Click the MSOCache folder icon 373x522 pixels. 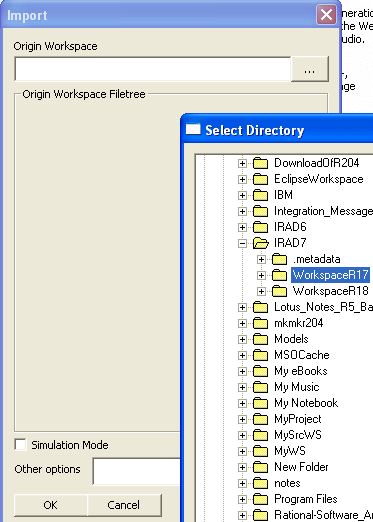pos(260,355)
